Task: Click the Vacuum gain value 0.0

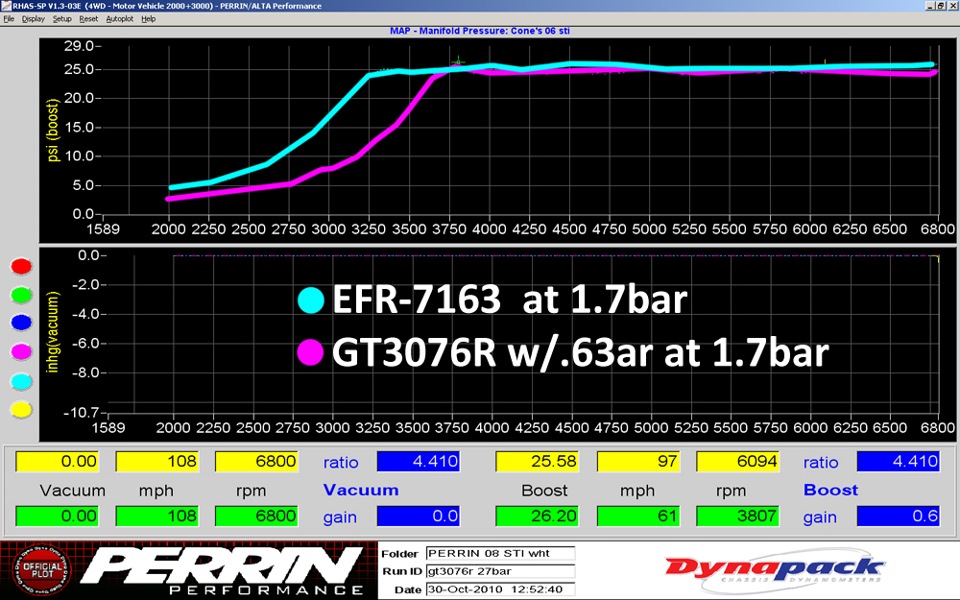Action: (418, 516)
